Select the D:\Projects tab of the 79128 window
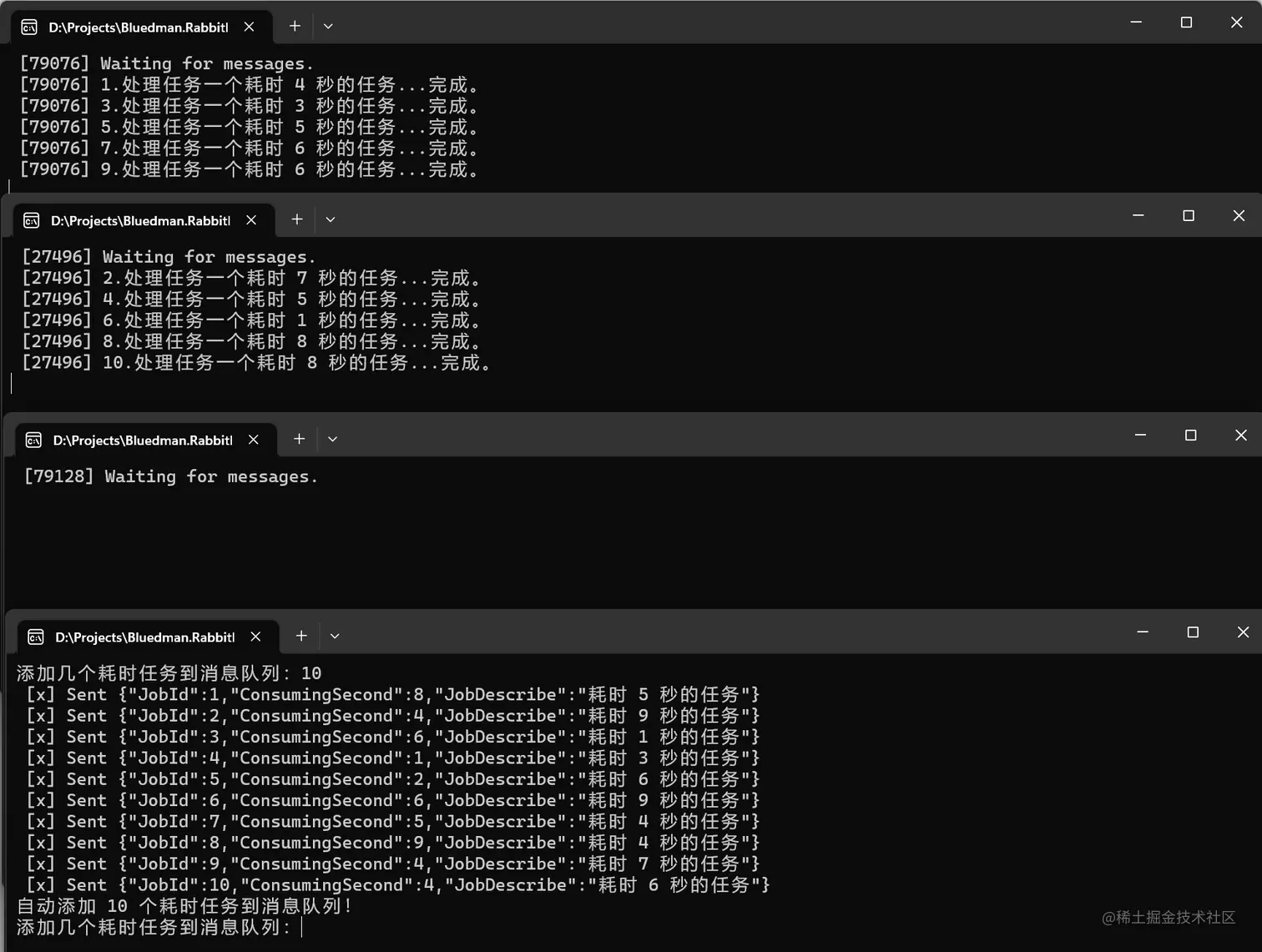Image resolution: width=1262 pixels, height=952 pixels. point(146,440)
